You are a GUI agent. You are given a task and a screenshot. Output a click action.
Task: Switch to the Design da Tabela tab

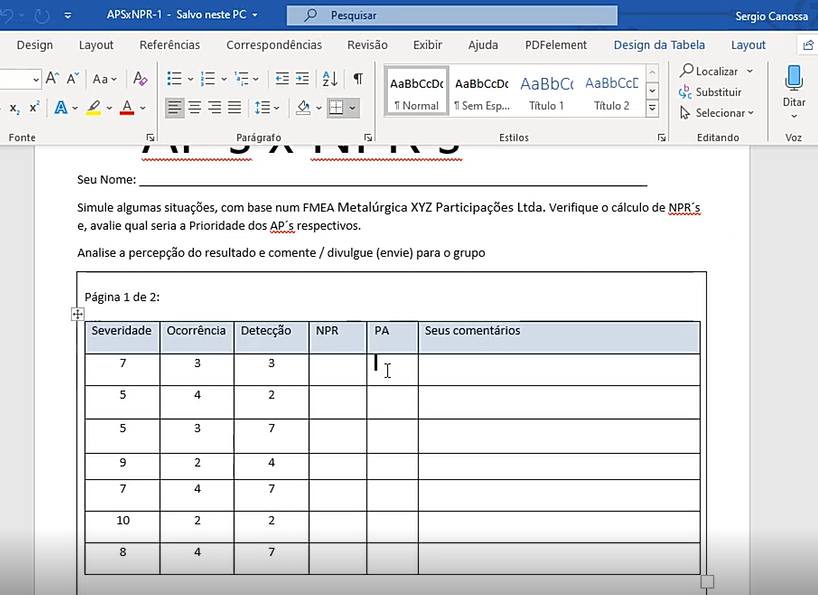coord(659,45)
